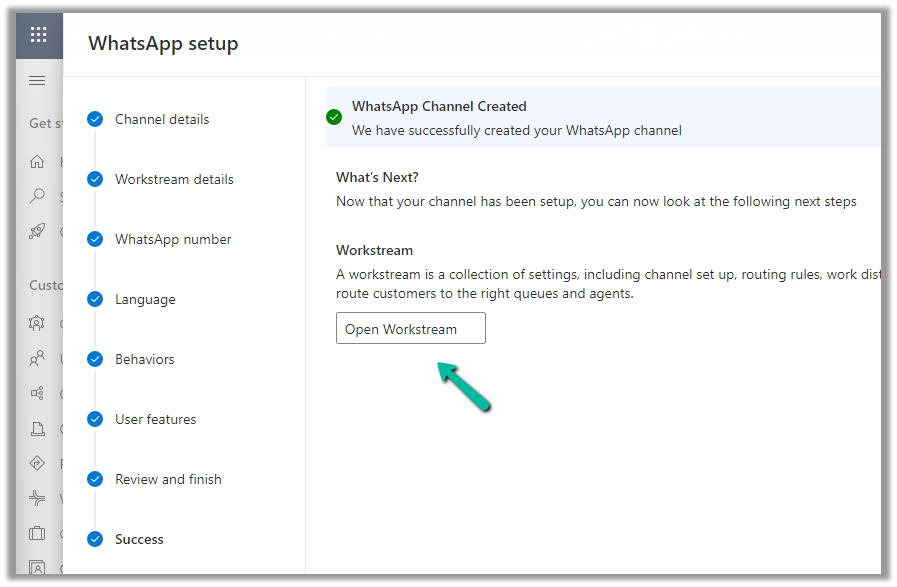Jump to the Language step
The width and height of the screenshot is (897, 587).
[144, 299]
